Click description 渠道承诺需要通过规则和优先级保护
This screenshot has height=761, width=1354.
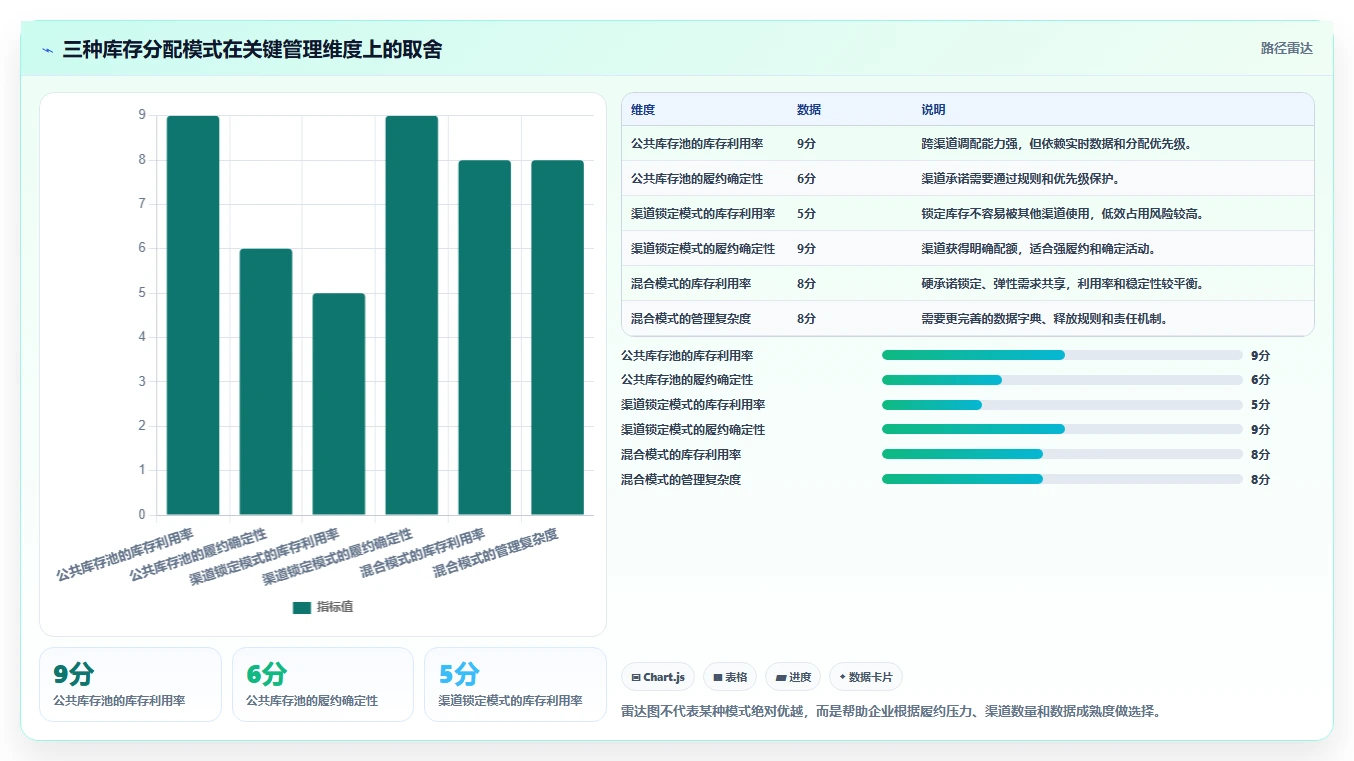[1020, 179]
